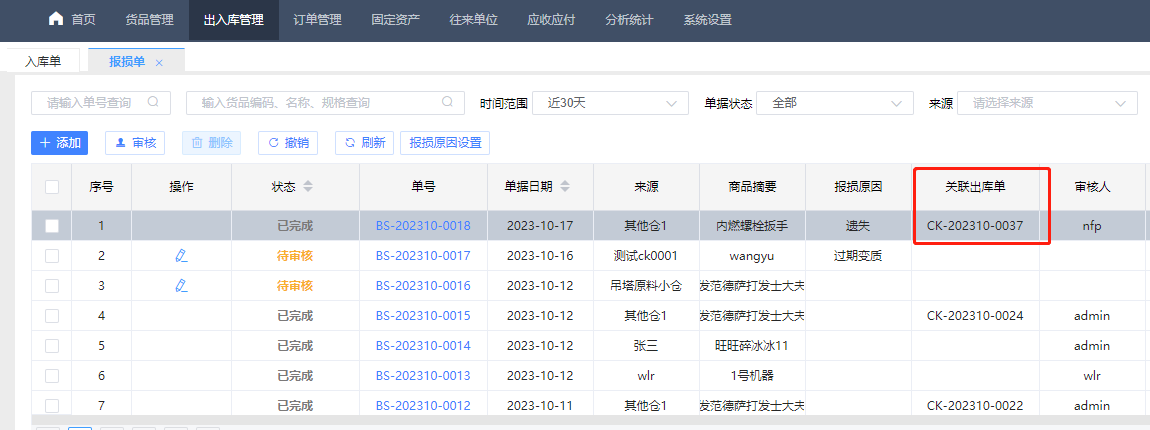Click cell CK-202310-0024
The height and width of the screenshot is (430, 1150).
[975, 316]
